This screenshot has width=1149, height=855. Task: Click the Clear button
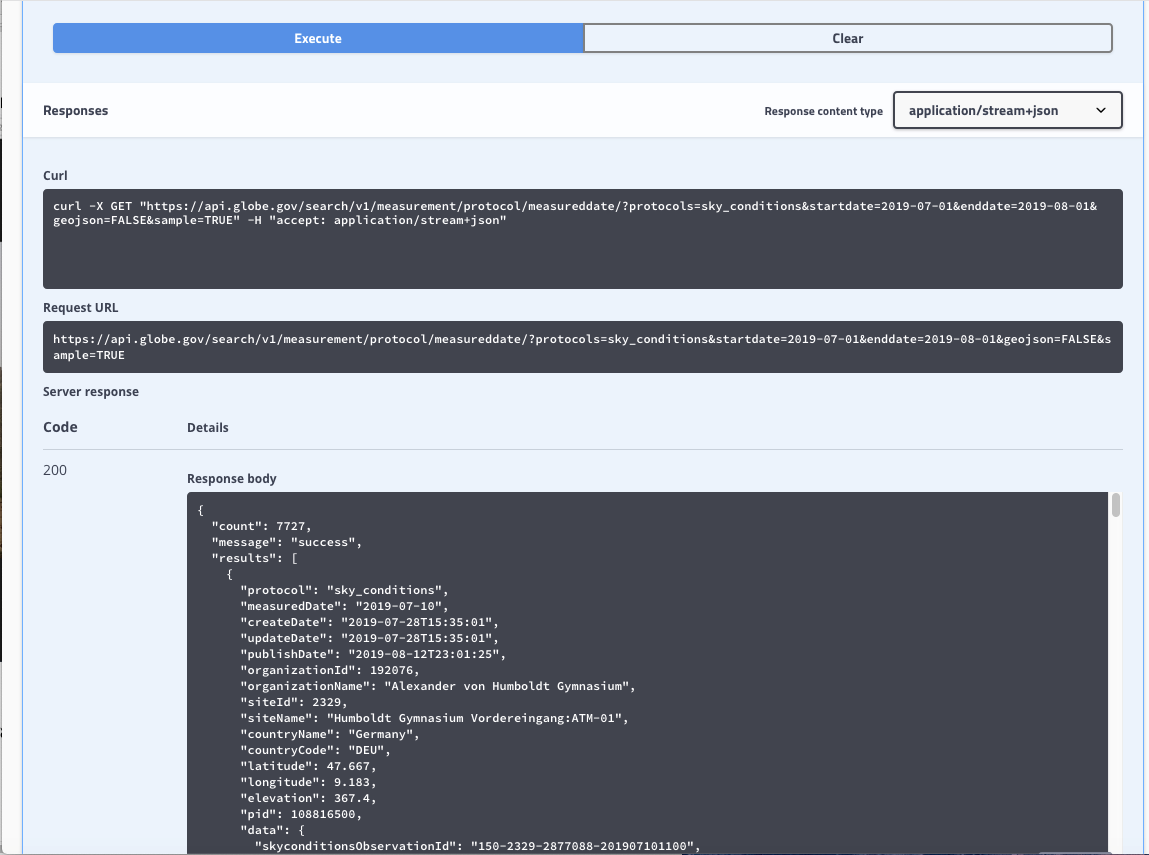847,39
